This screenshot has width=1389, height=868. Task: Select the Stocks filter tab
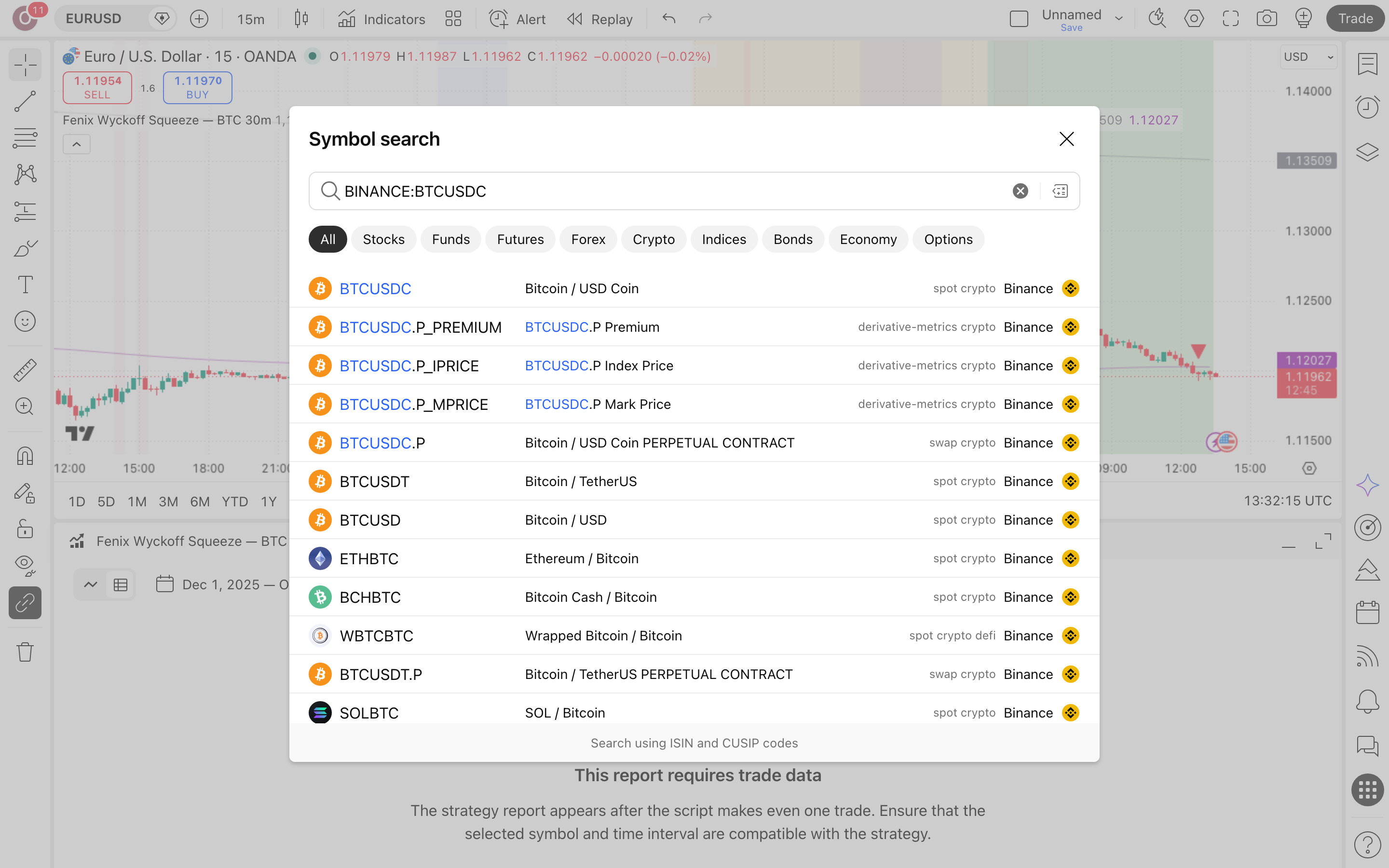(383, 239)
